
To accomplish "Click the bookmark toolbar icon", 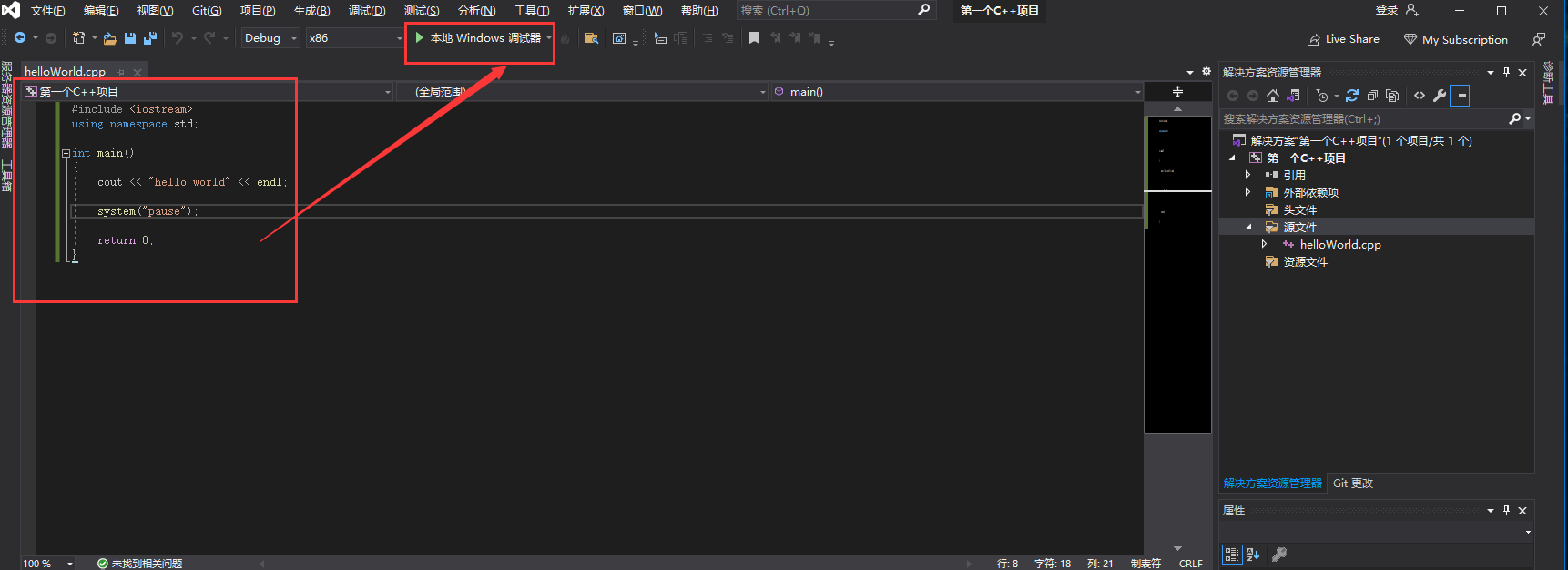I will click(x=754, y=38).
